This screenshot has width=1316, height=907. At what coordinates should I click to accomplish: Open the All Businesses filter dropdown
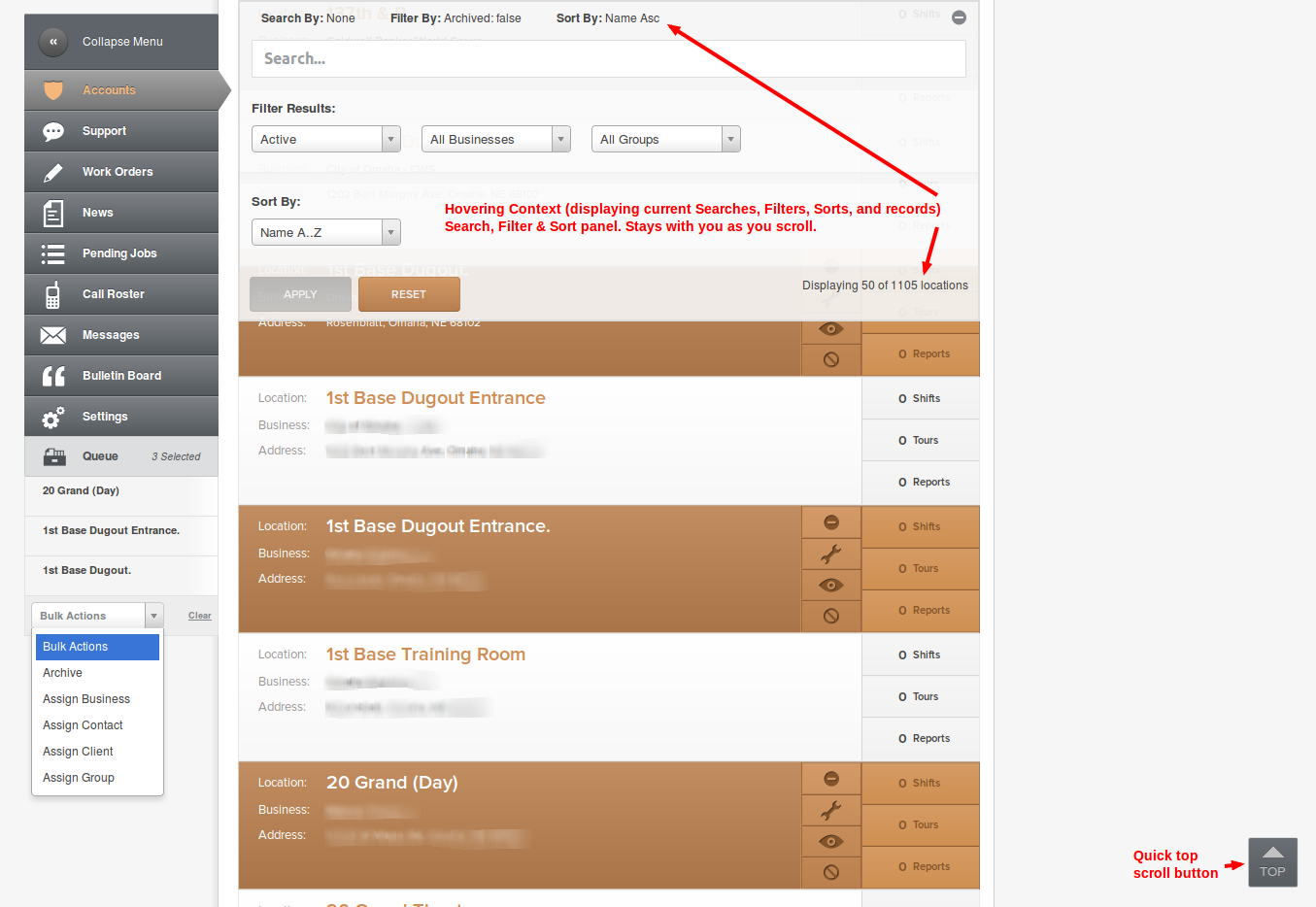496,139
